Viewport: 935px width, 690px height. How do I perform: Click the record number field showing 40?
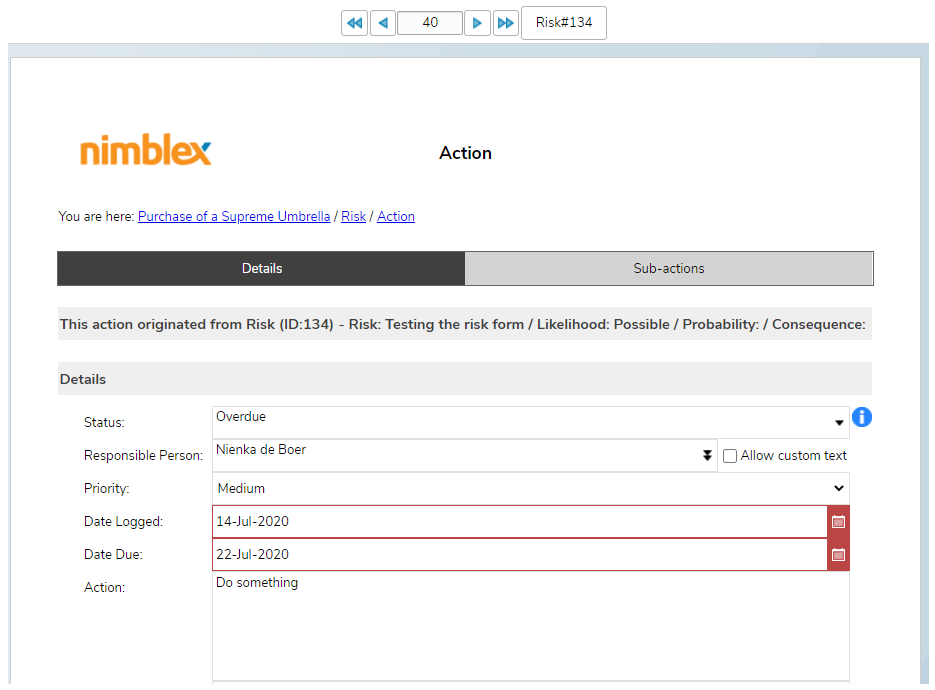[430, 23]
